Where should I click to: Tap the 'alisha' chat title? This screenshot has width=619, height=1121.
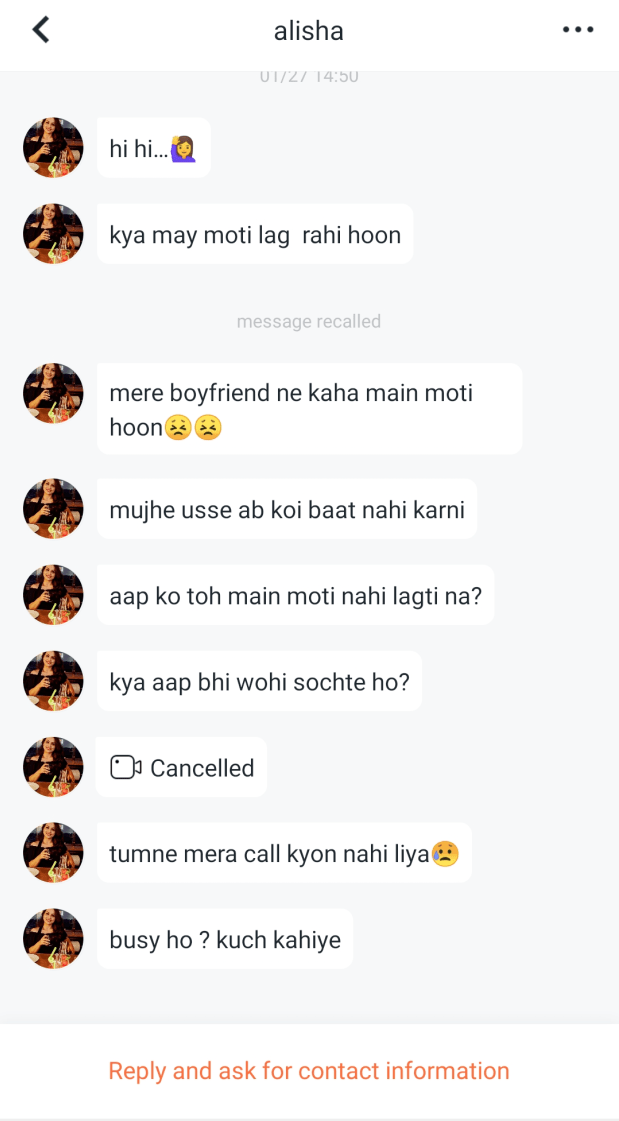click(x=309, y=31)
